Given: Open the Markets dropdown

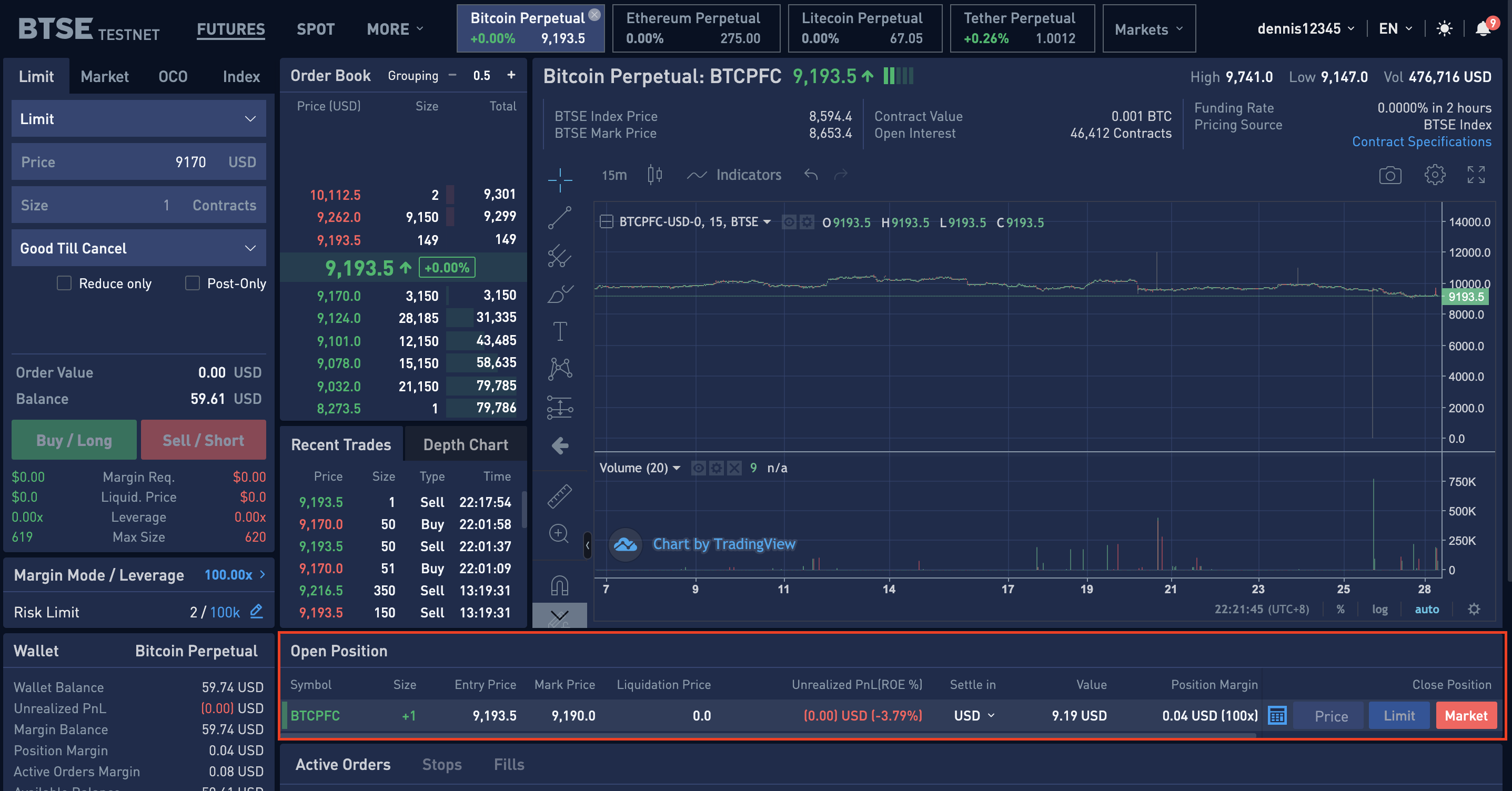Looking at the screenshot, I should coord(1148,29).
